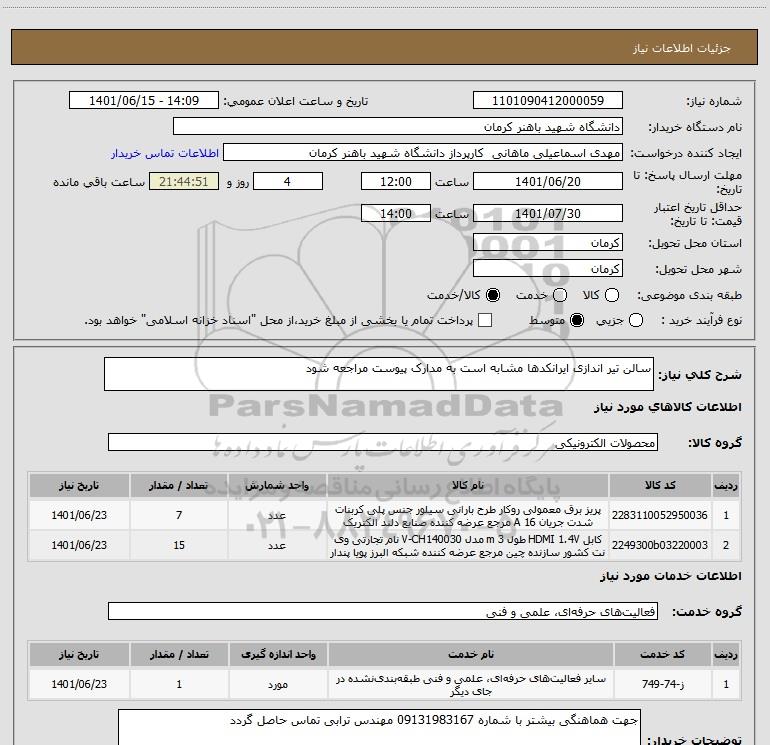
Task: Click the need date 1401/06/23 for the HDMI row
Action: [79, 545]
